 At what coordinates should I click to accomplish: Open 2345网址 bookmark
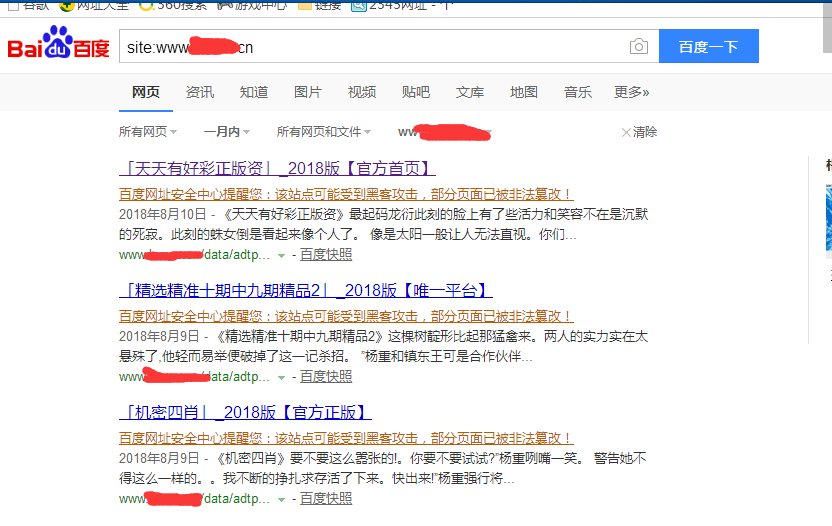coord(401,5)
